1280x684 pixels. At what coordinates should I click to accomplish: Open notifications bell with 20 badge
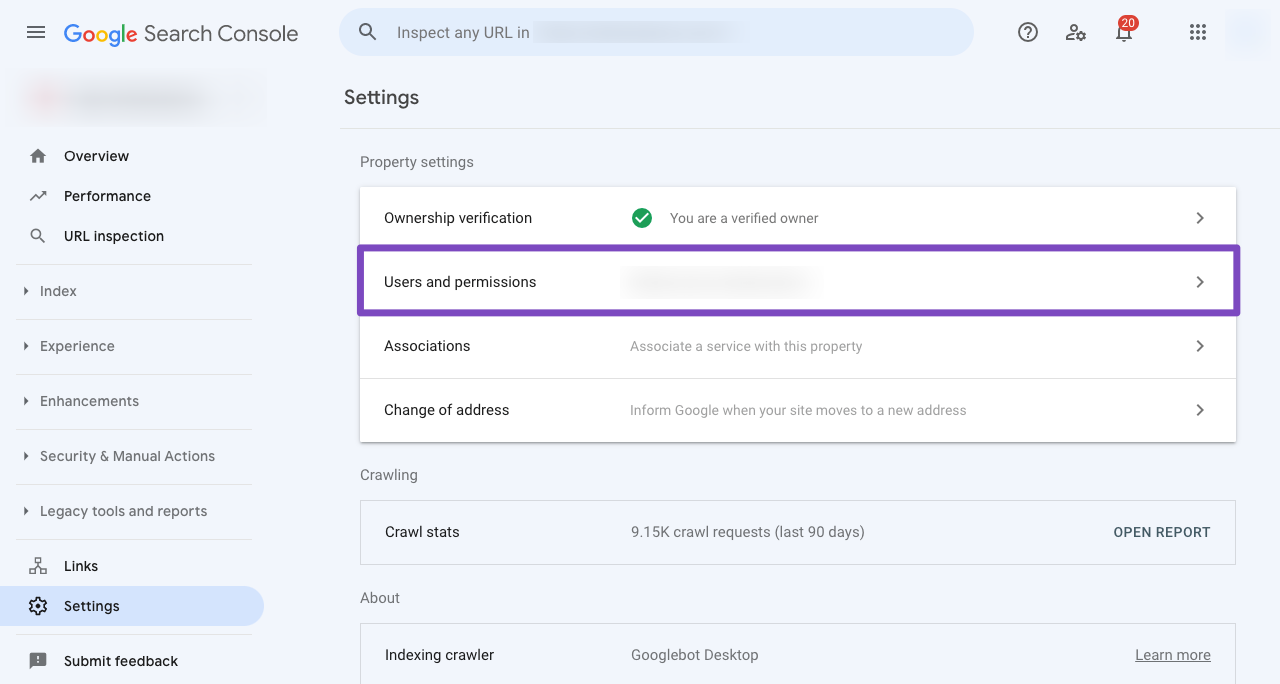click(x=1124, y=32)
